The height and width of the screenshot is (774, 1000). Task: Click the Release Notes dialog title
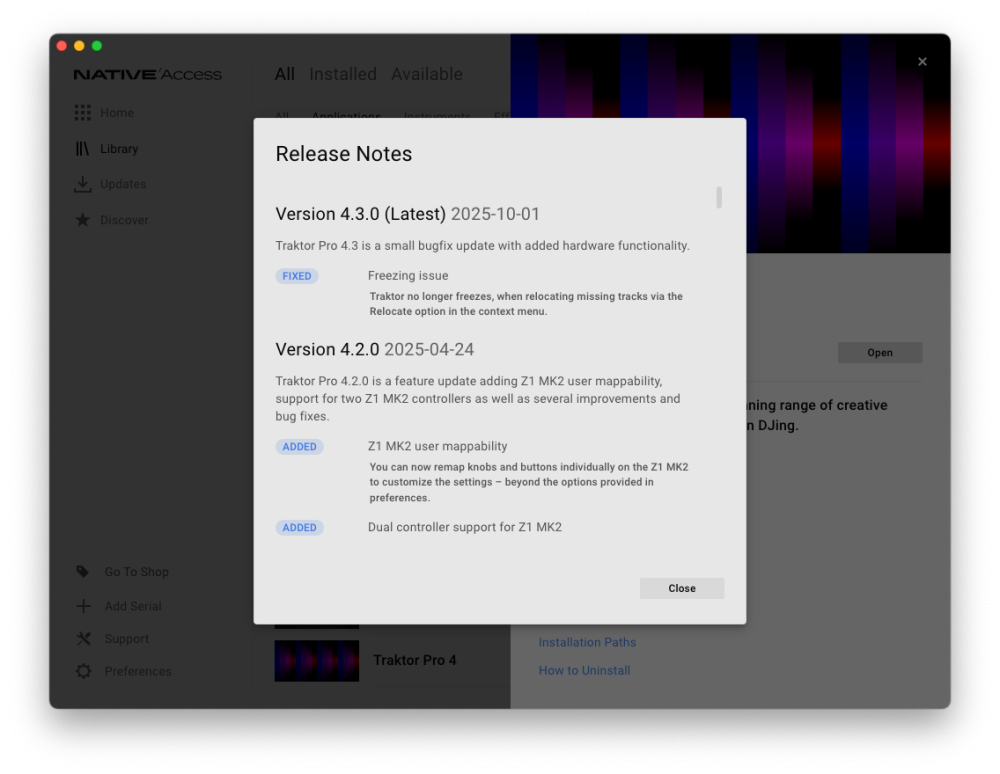343,154
